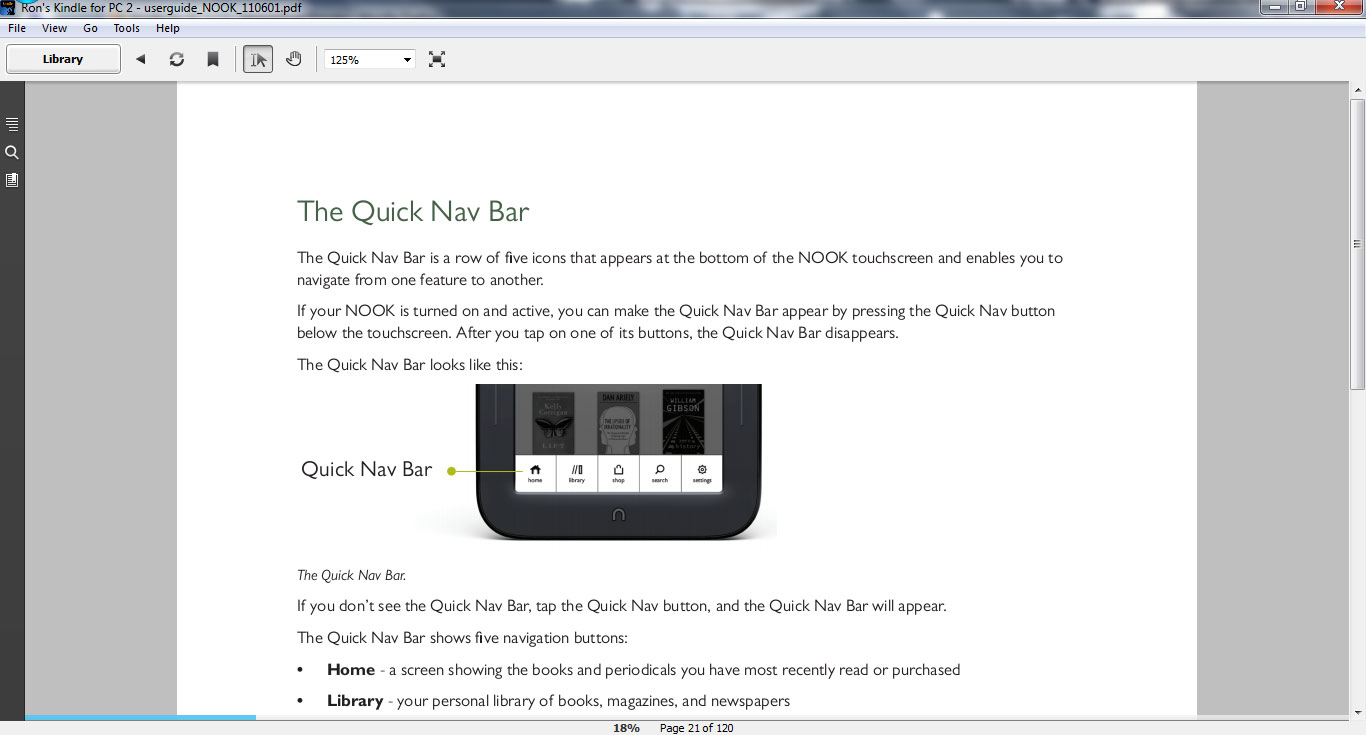The width and height of the screenshot is (1366, 735).
Task: Open the search panel in the left sidebar
Action: coord(12,152)
